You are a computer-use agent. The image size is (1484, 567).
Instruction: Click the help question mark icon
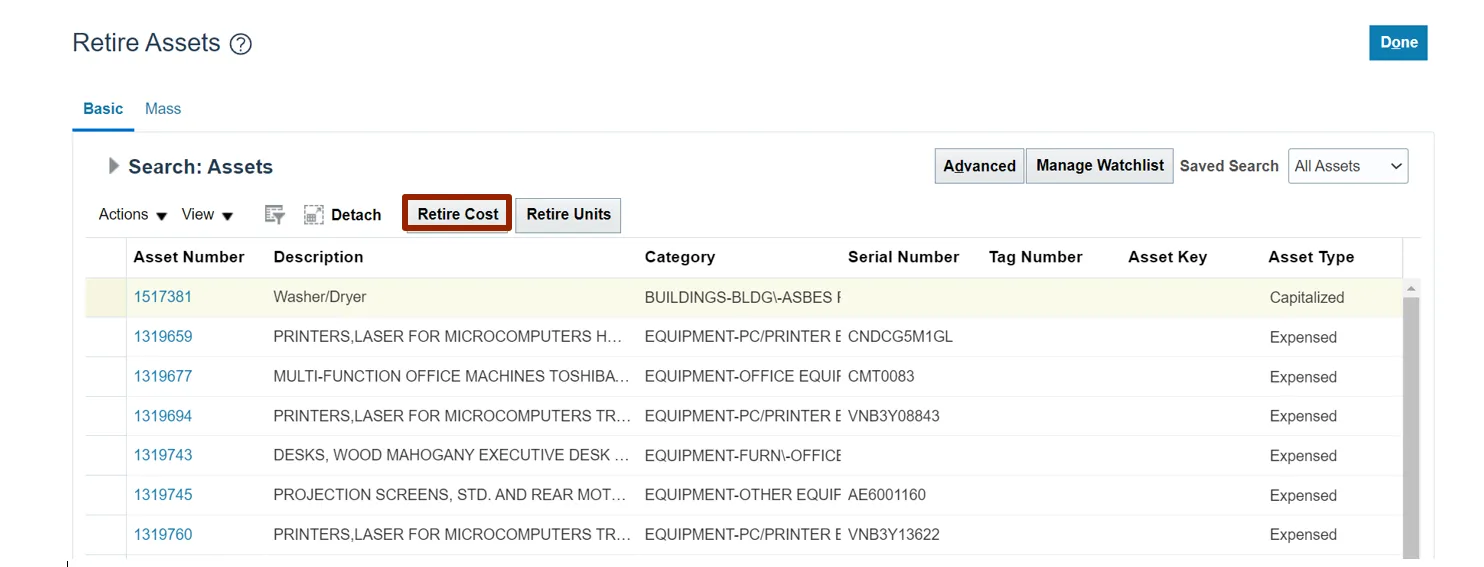click(240, 44)
